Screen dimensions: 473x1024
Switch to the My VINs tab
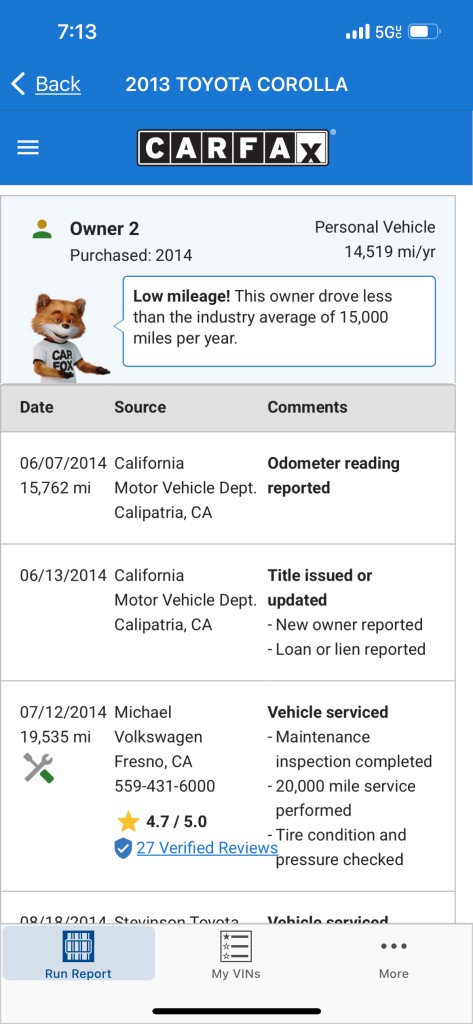(x=236, y=957)
